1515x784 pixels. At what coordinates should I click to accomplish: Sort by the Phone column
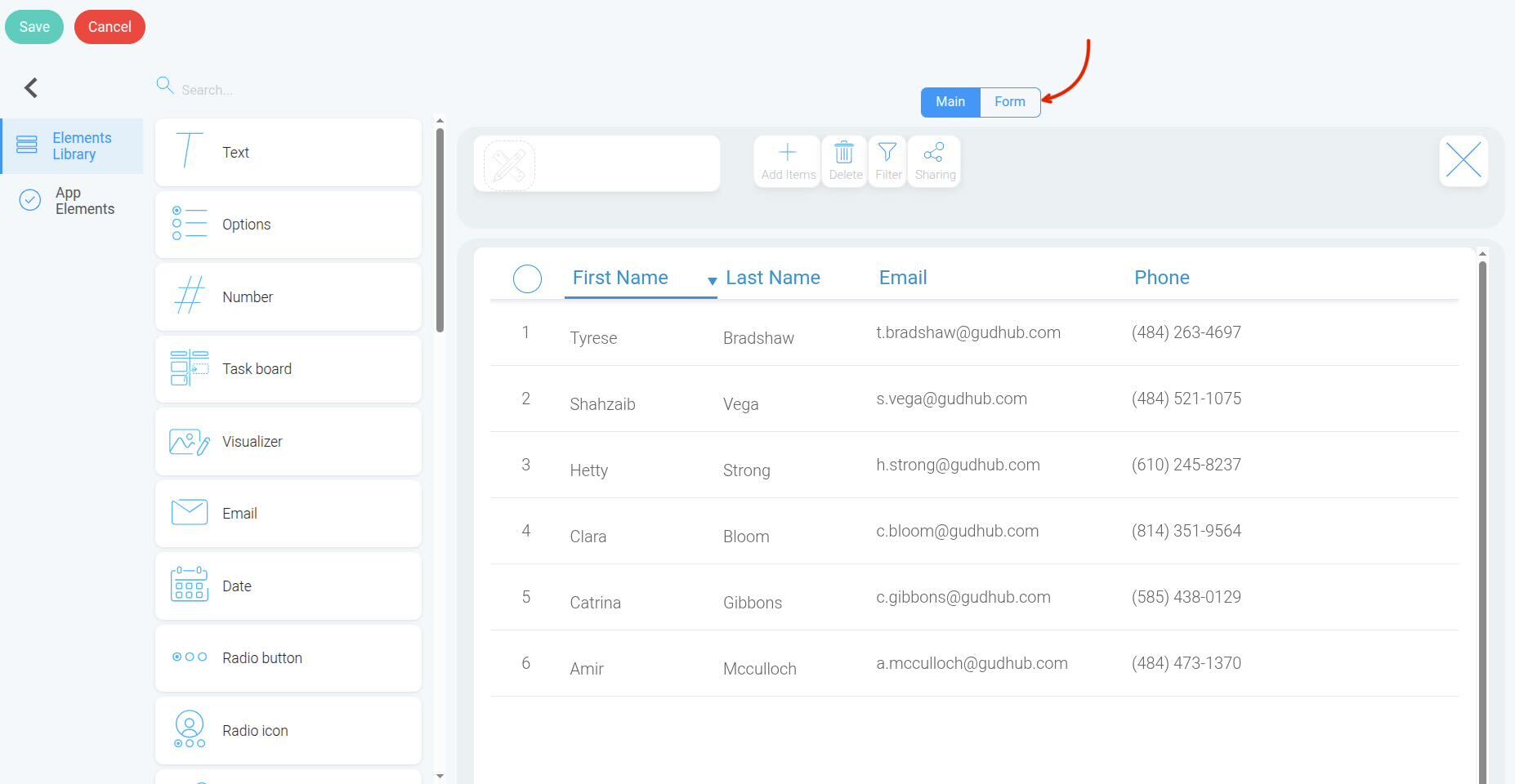click(1162, 278)
